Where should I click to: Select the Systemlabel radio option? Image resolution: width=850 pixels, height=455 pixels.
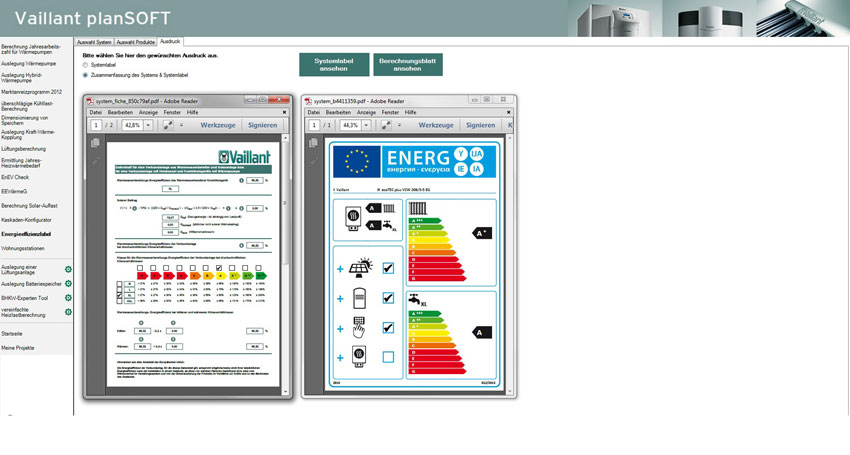coord(85,65)
